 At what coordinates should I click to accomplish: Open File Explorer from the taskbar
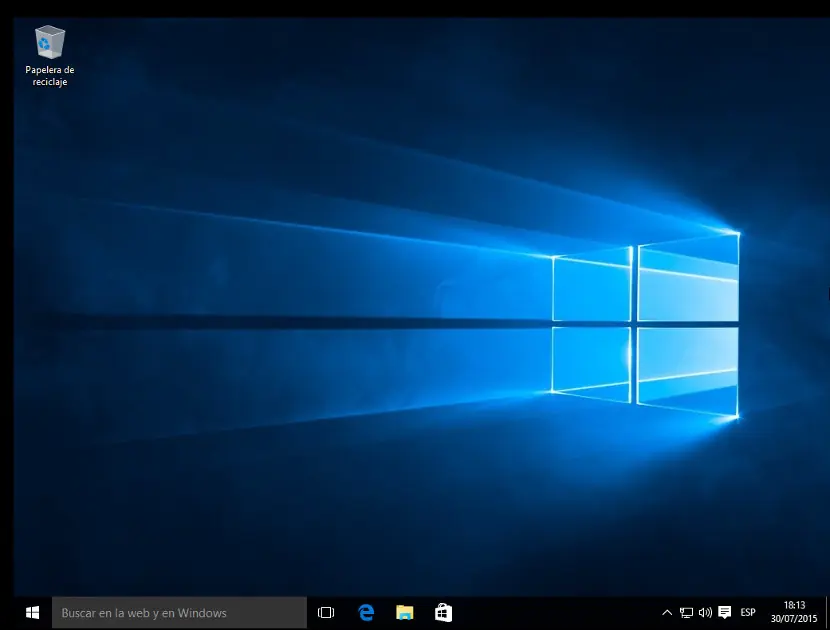tap(404, 613)
